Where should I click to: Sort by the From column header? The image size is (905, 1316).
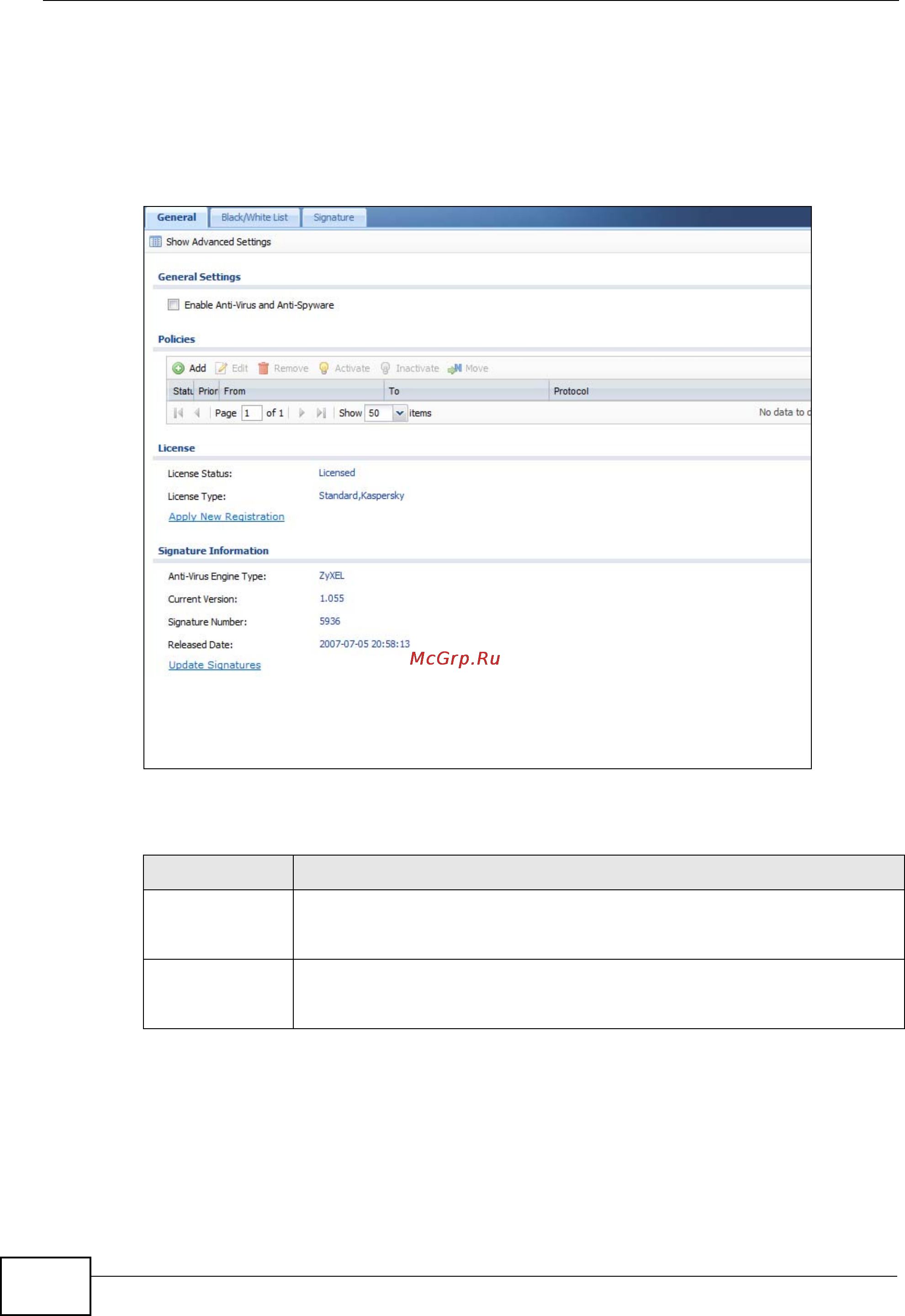[302, 391]
